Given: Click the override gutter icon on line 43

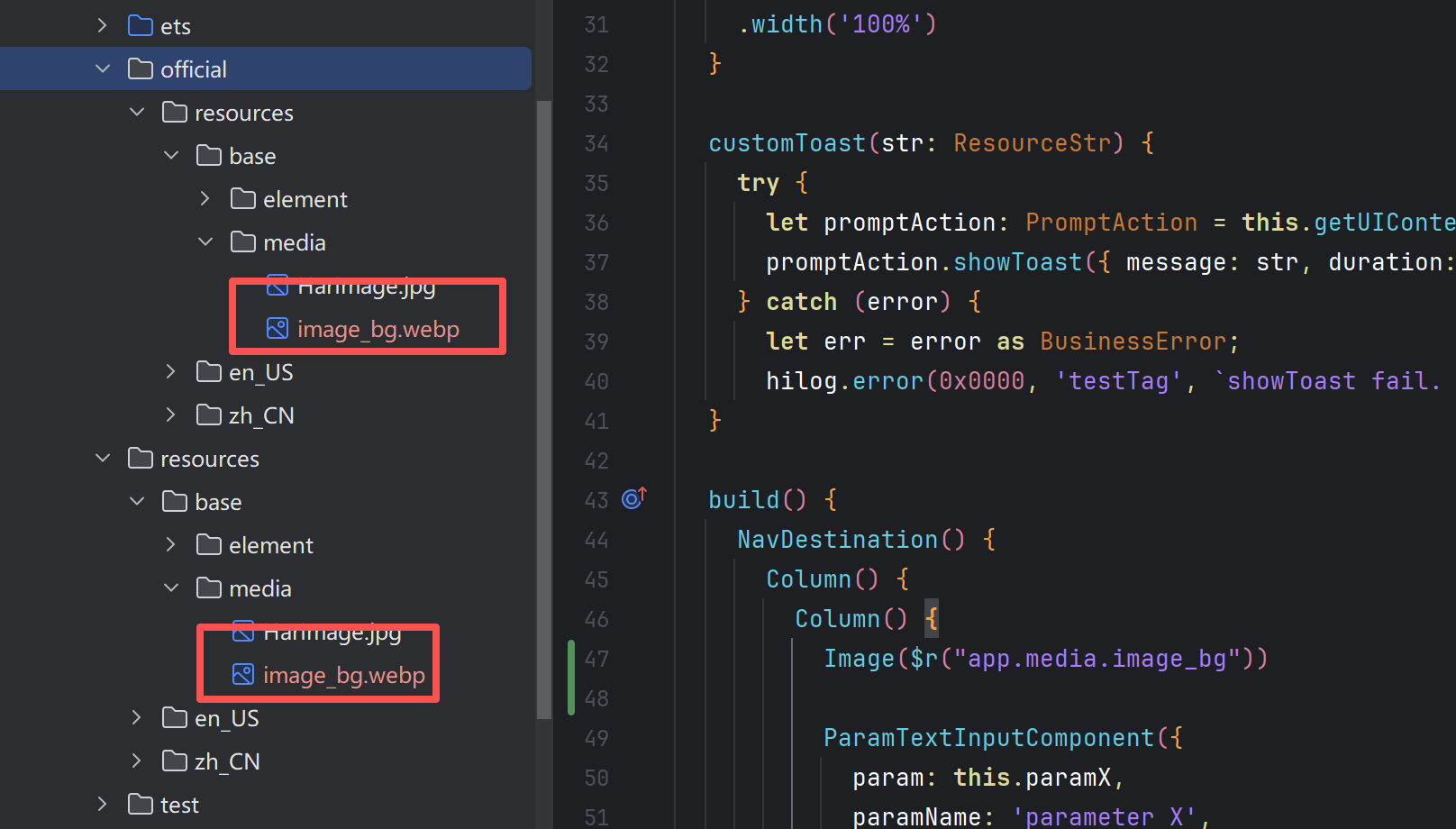Looking at the screenshot, I should pyautogui.click(x=634, y=497).
